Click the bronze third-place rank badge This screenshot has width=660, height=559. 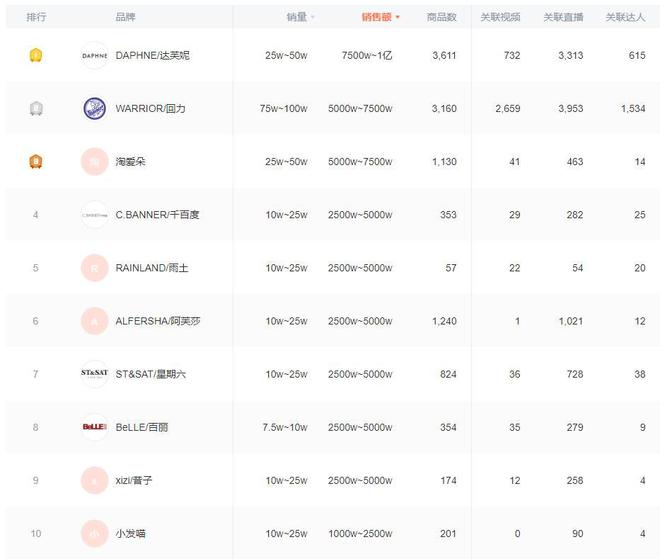coord(36,161)
